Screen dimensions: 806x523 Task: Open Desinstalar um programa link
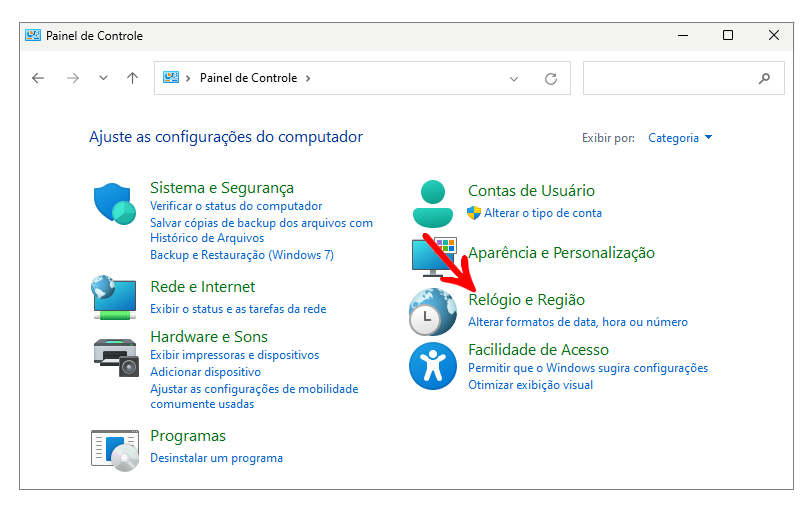[216, 458]
